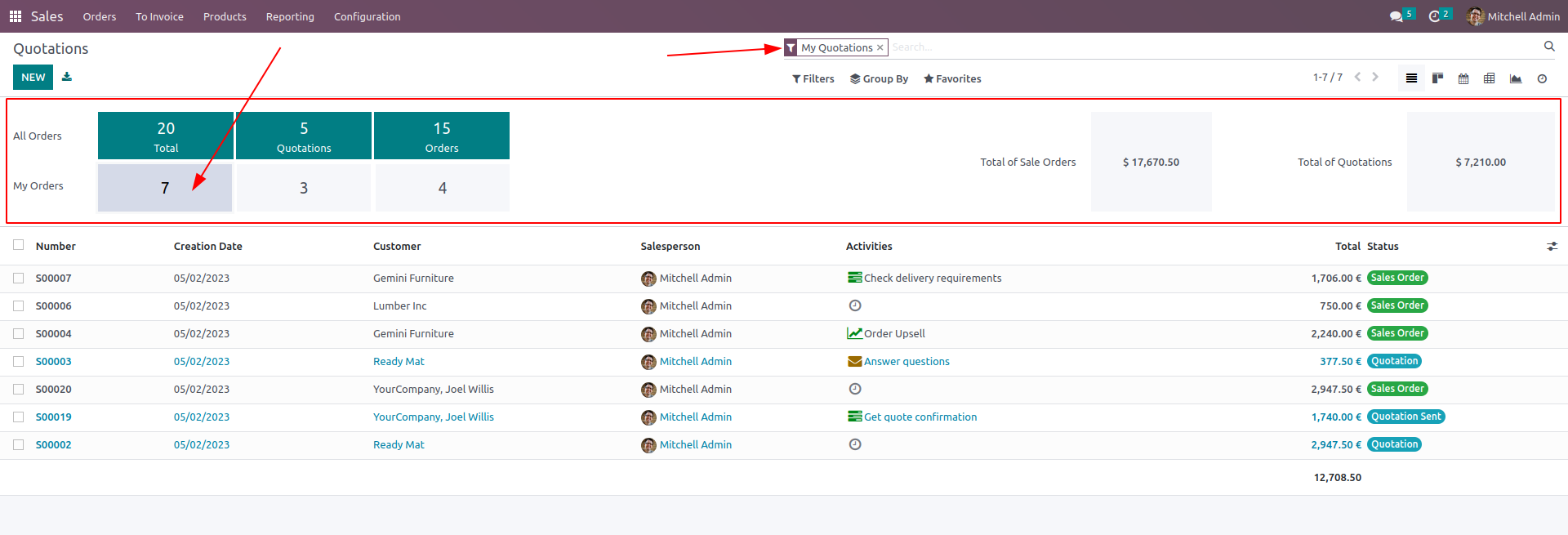Open the Orders menu
Screen dimensions: 1568x535
click(100, 16)
